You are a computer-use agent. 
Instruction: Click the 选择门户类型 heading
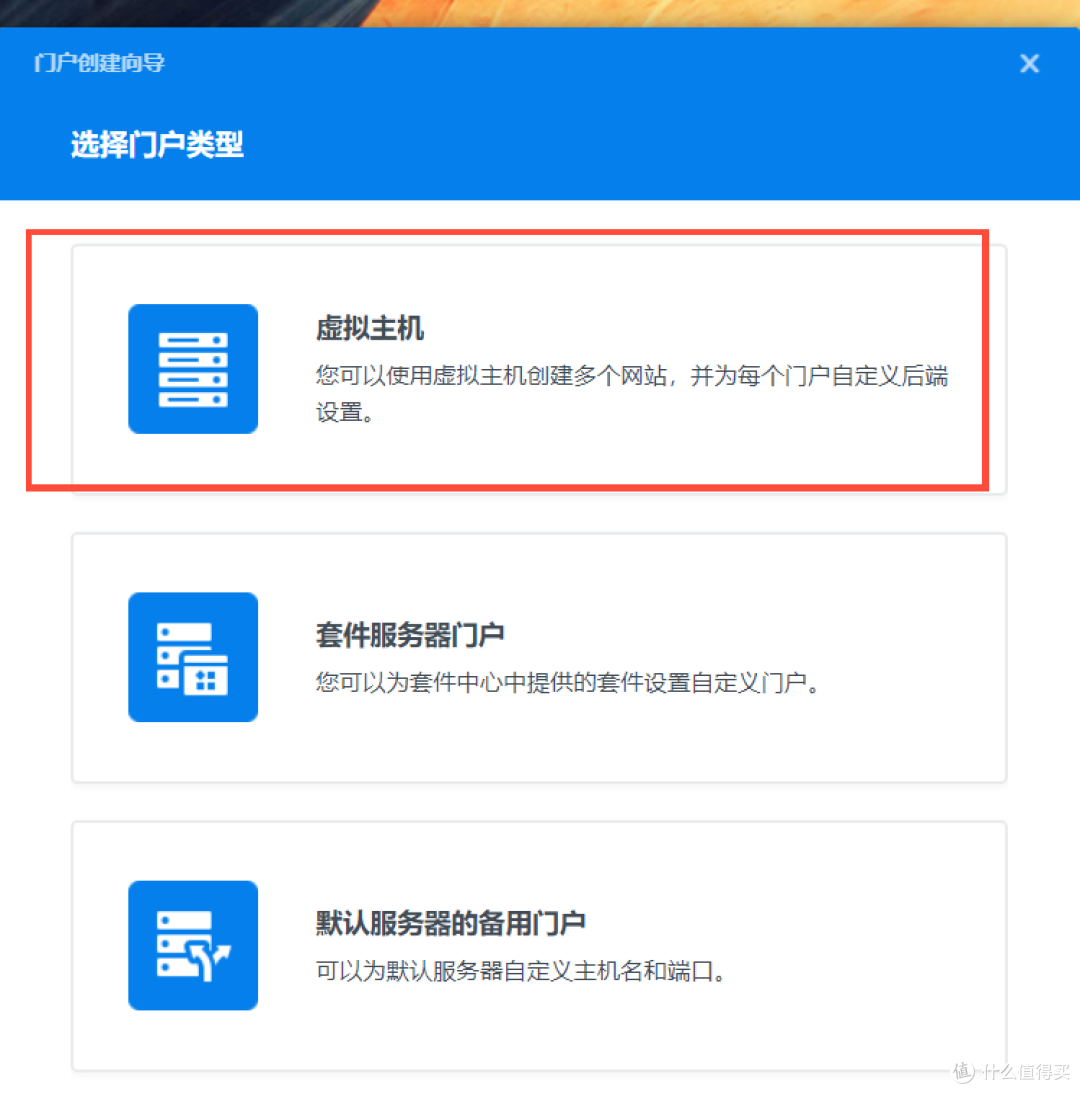[156, 143]
